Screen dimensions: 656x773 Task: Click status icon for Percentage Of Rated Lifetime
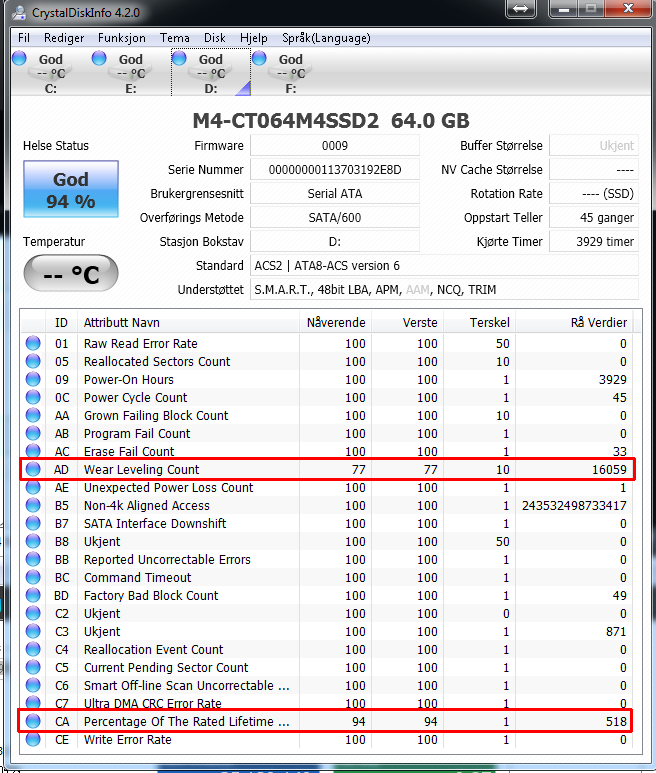click(33, 721)
